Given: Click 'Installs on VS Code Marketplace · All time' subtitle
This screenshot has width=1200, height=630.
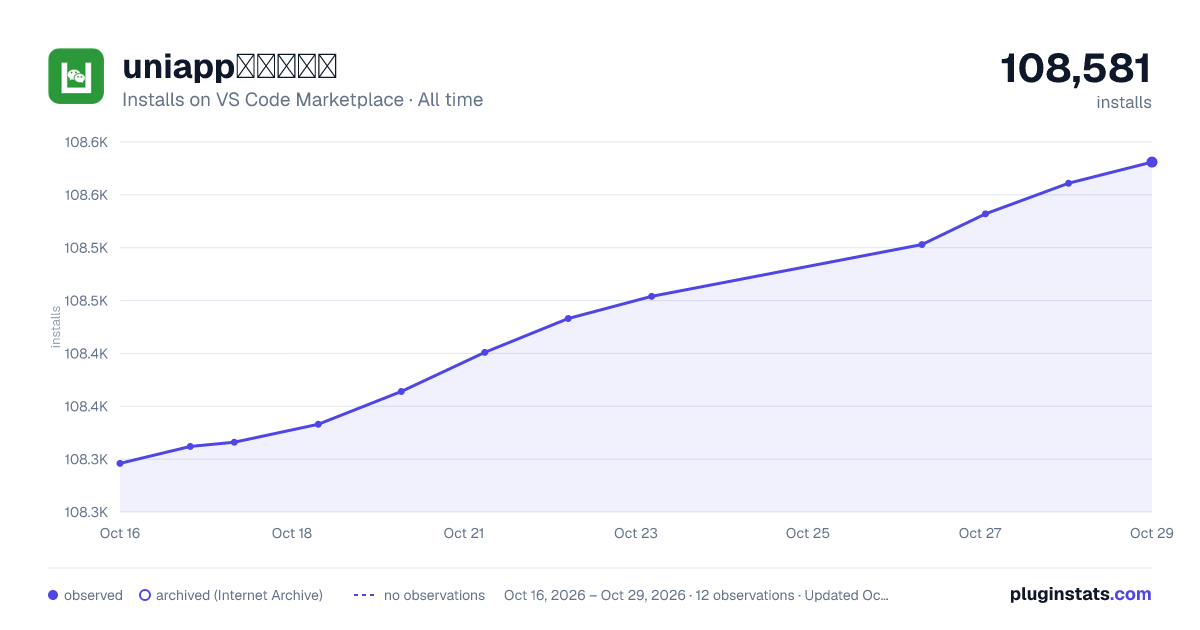Looking at the screenshot, I should point(302,100).
